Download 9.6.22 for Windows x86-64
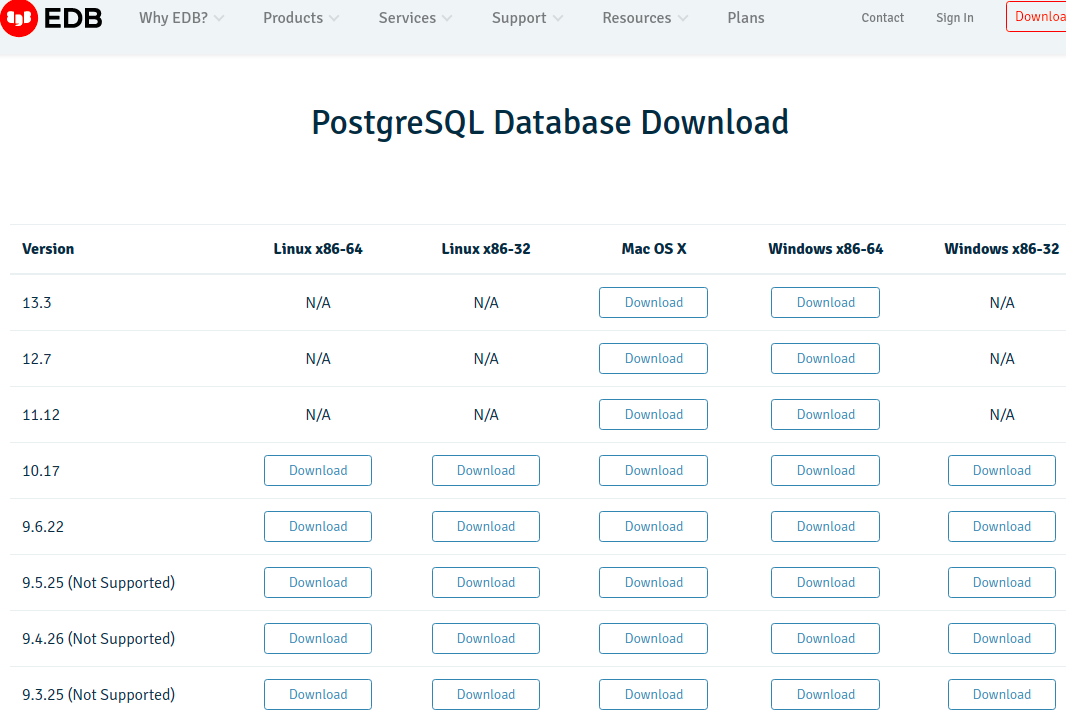1066x714 pixels. (825, 526)
